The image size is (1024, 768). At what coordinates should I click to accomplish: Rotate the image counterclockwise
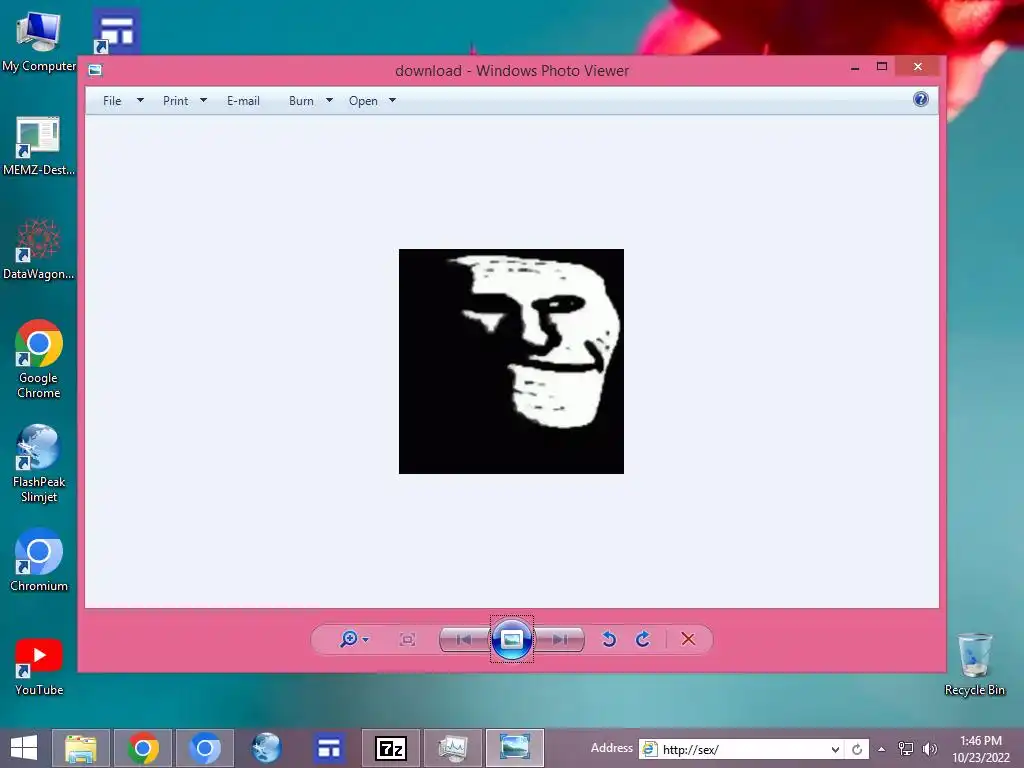(609, 639)
